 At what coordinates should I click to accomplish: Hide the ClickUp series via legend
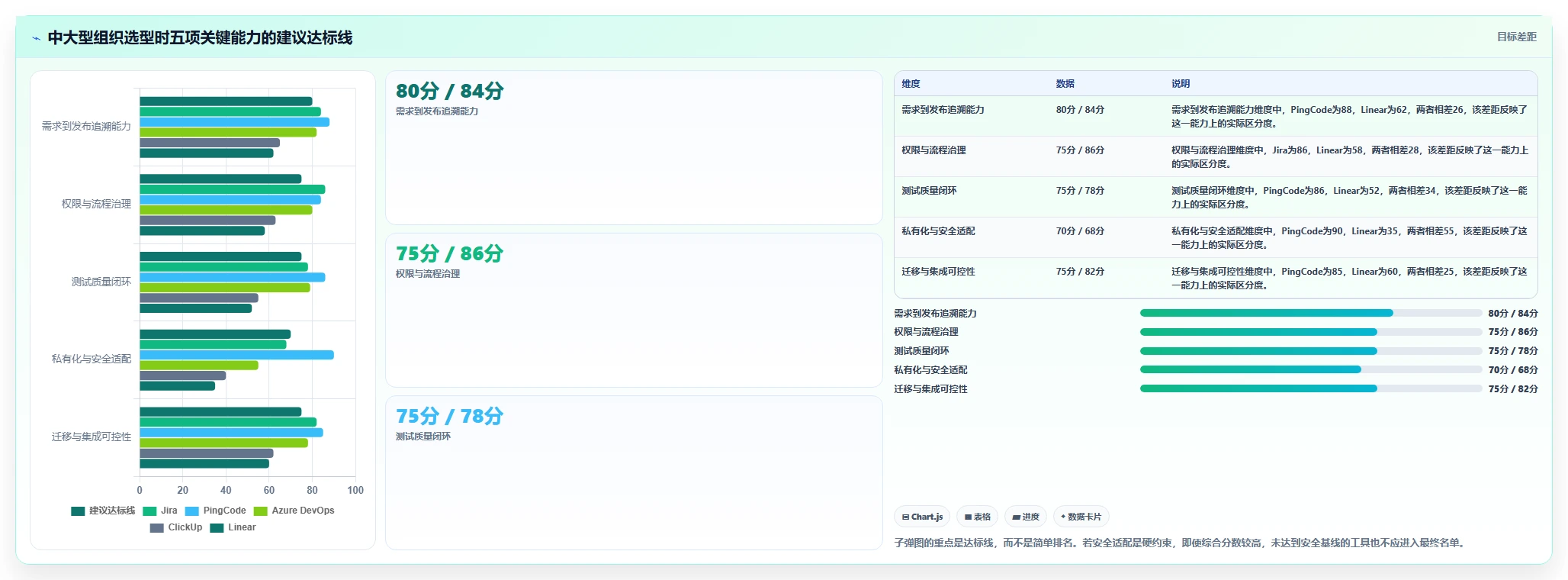click(x=176, y=528)
